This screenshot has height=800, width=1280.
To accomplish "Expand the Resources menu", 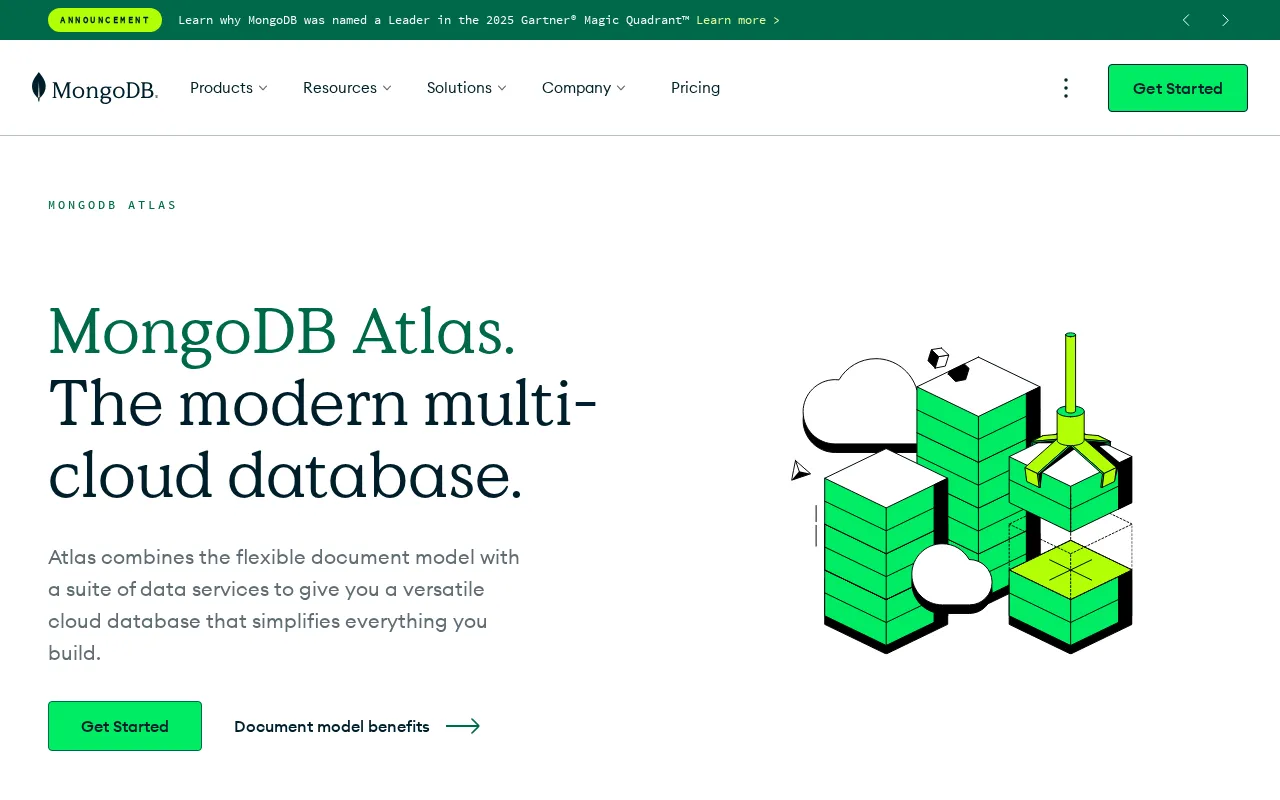I will pos(347,88).
